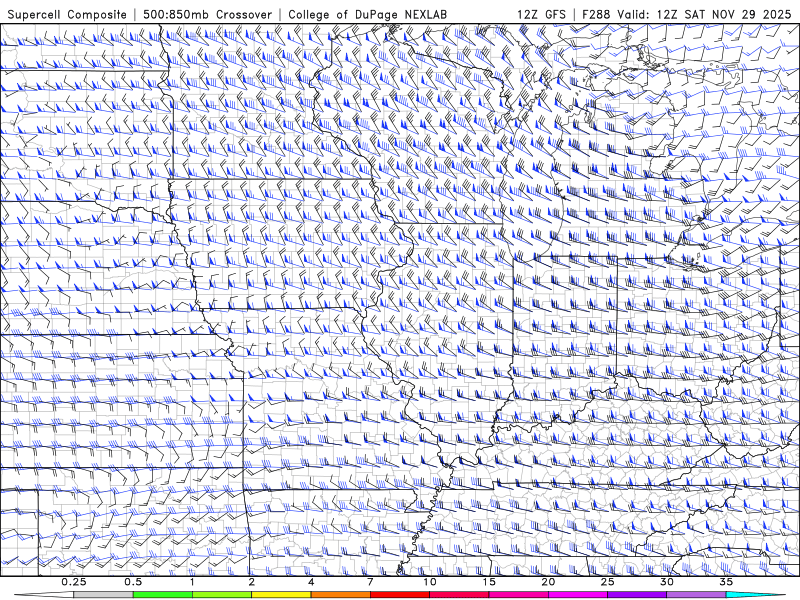This screenshot has width=800, height=600.
Task: Select the lavender swatch between 30 and 35
Action: click(696, 595)
